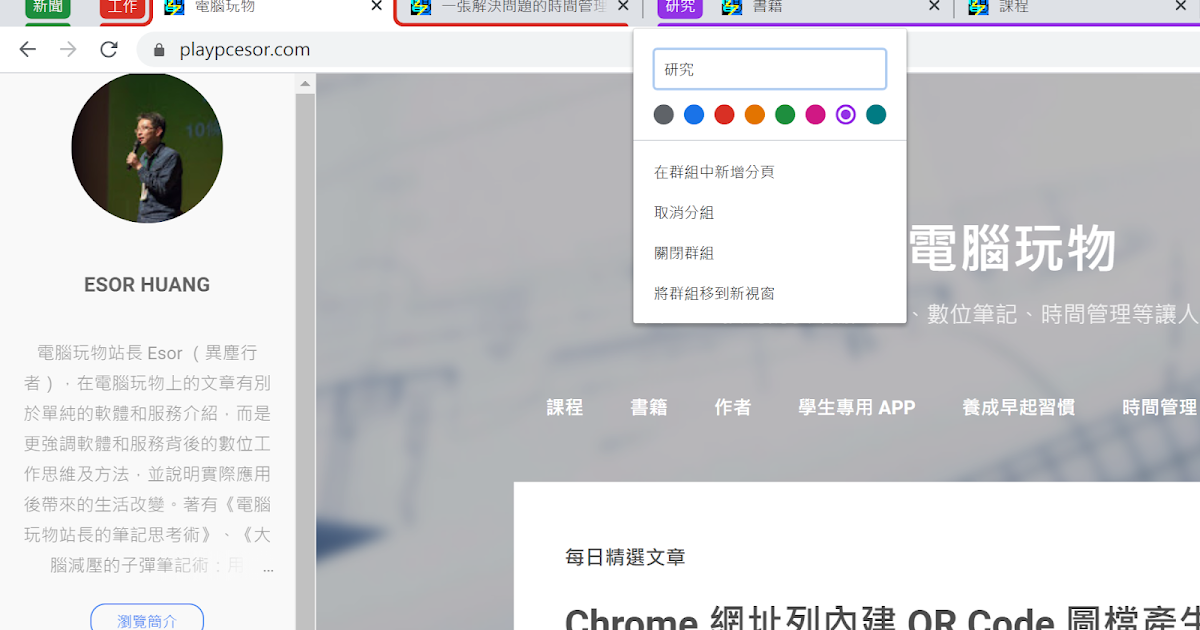Viewport: 1200px width, 630px height.
Task: Click the 研究 tab group label
Action: tap(680, 7)
